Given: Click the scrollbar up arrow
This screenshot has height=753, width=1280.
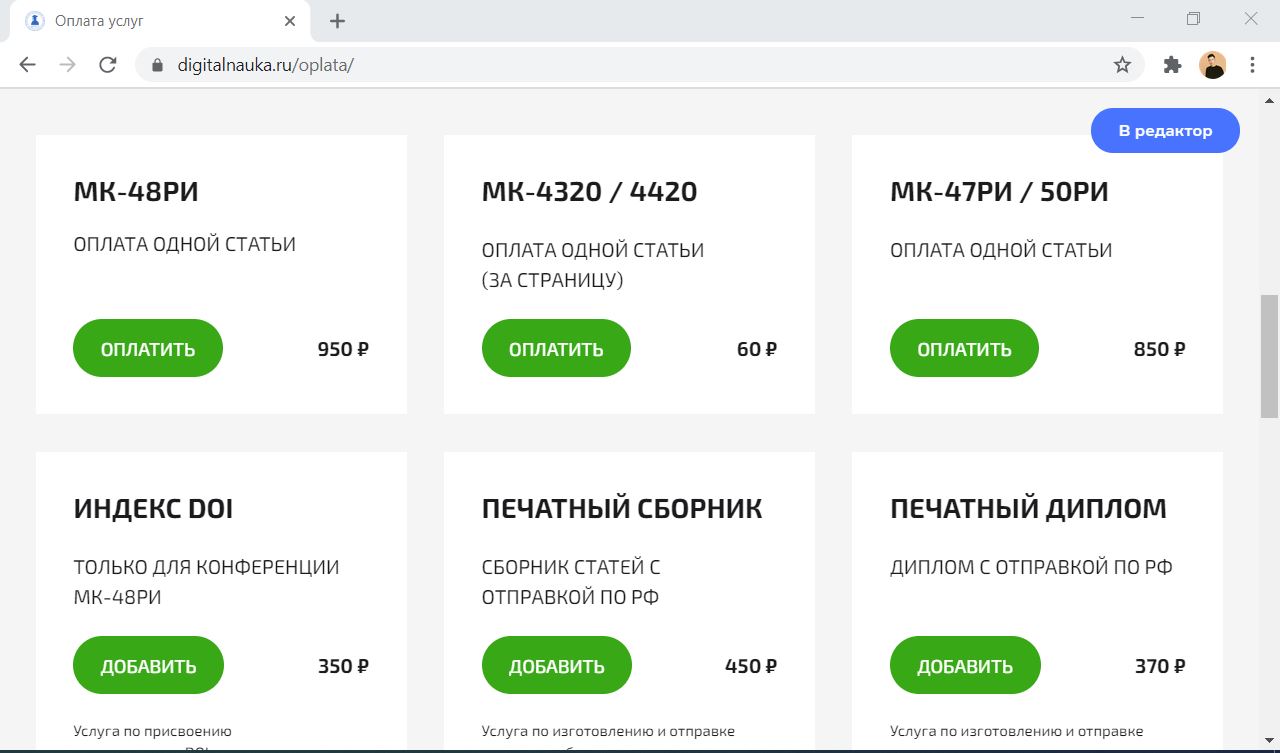Looking at the screenshot, I should pos(1269,101).
